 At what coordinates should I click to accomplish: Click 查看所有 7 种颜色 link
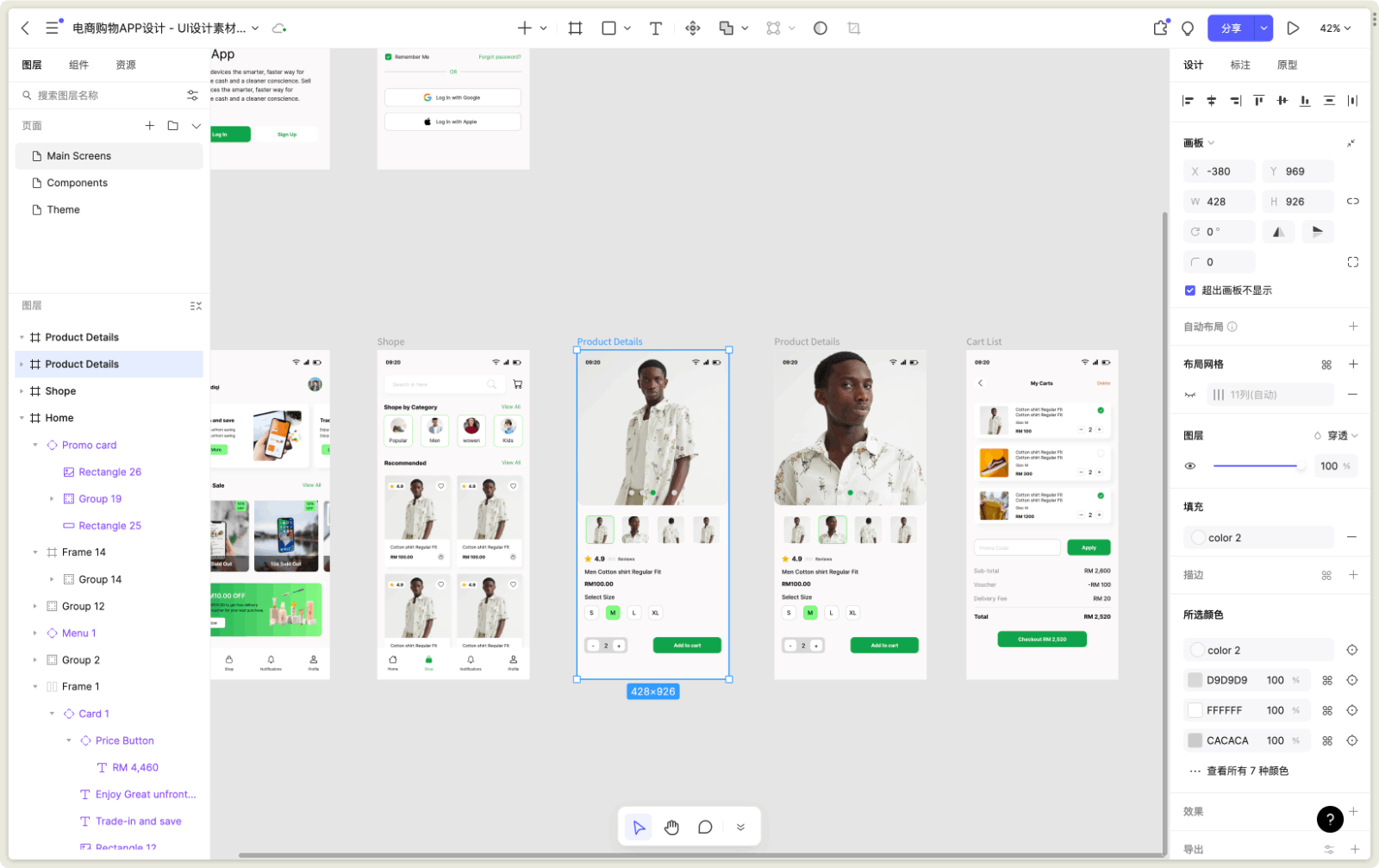coord(1246,771)
